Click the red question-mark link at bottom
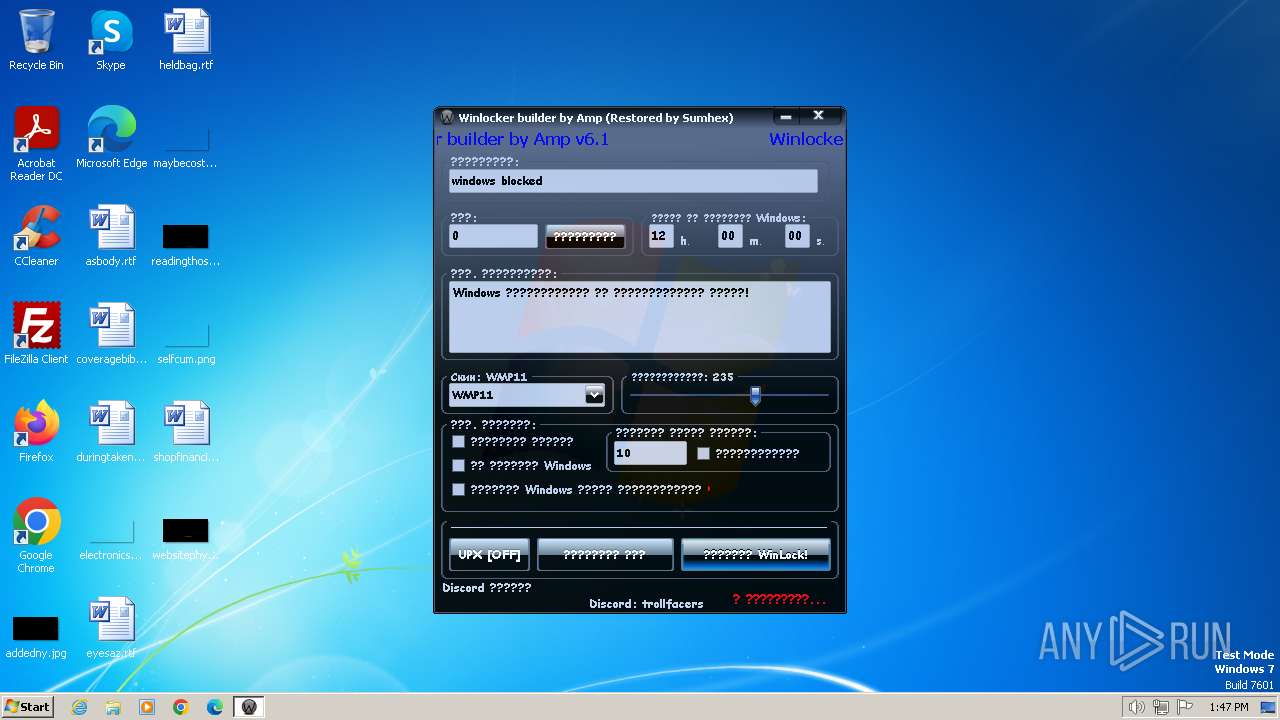Viewport: 1280px width, 720px height. [779, 599]
